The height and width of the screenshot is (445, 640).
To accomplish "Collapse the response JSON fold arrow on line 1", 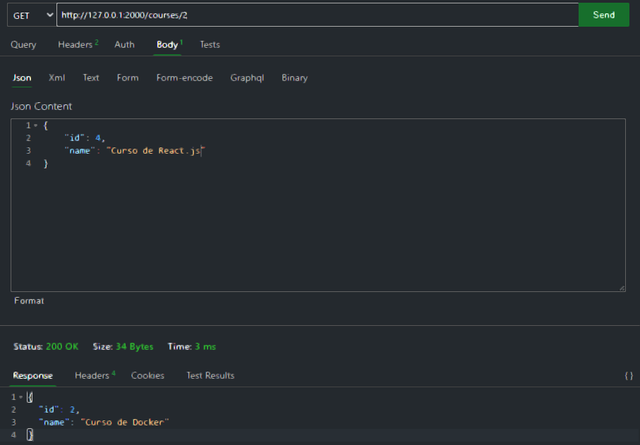I will (21, 397).
